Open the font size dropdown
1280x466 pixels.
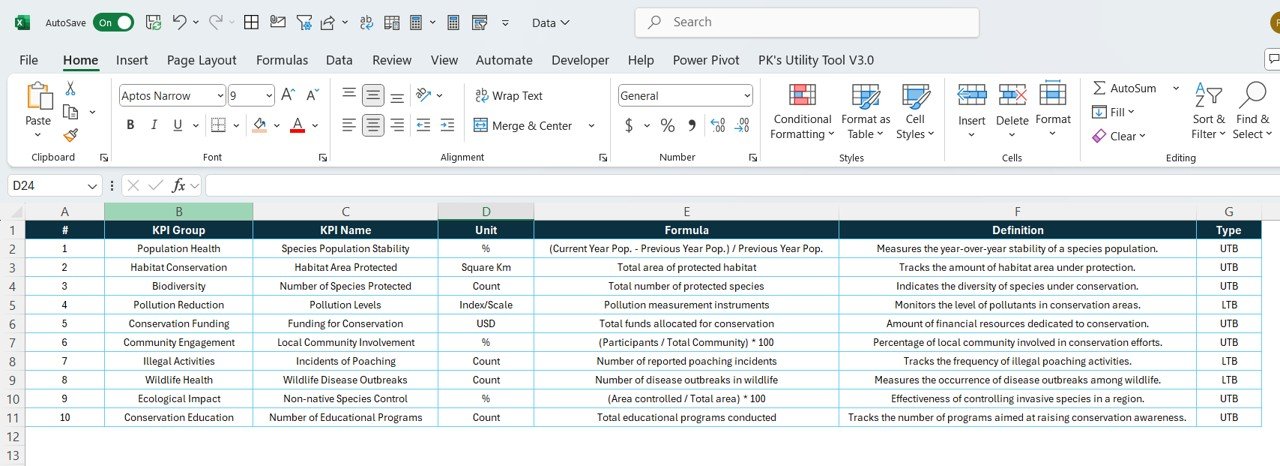[251, 96]
